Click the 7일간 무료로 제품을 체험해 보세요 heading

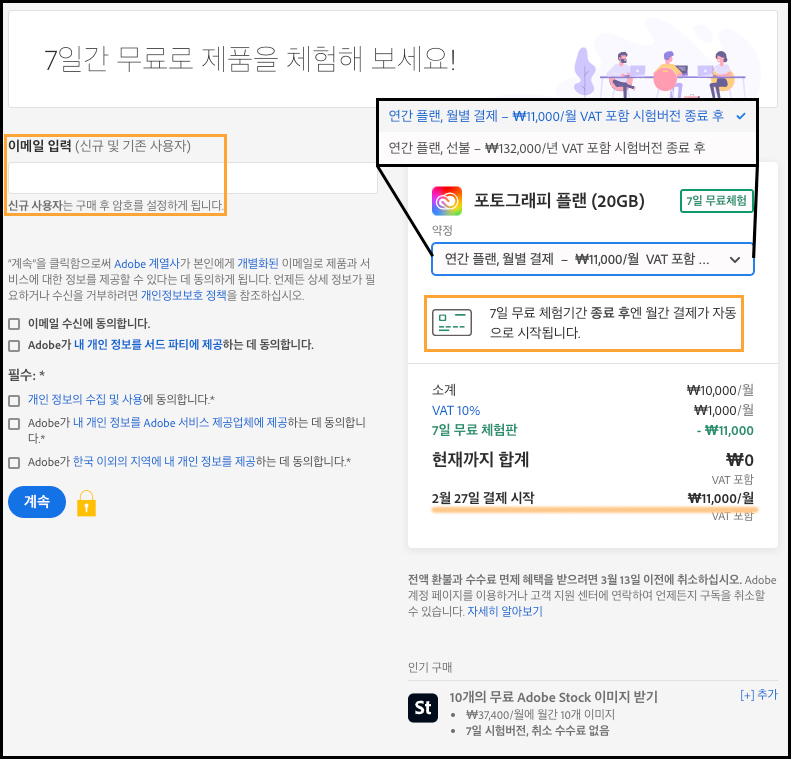250,60
